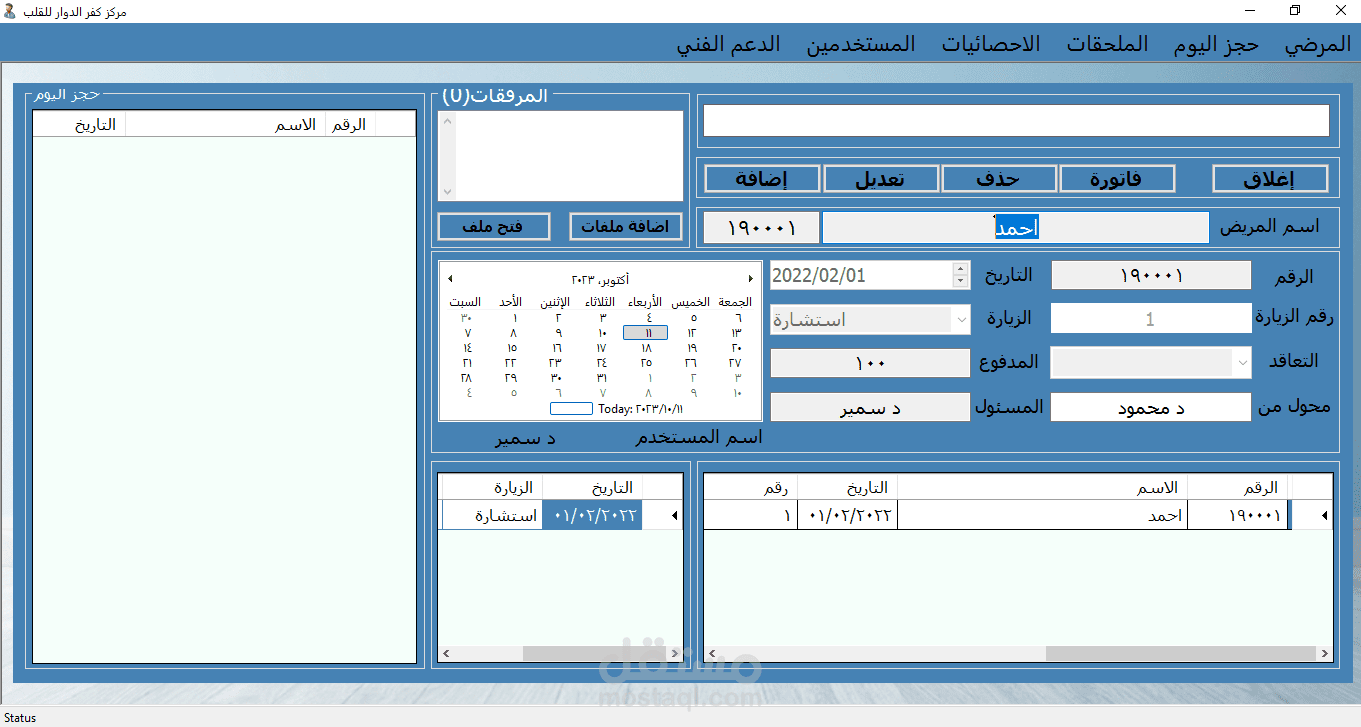Click the رقم column header in the patients grid
The width and height of the screenshot is (1361, 727).
coord(750,488)
